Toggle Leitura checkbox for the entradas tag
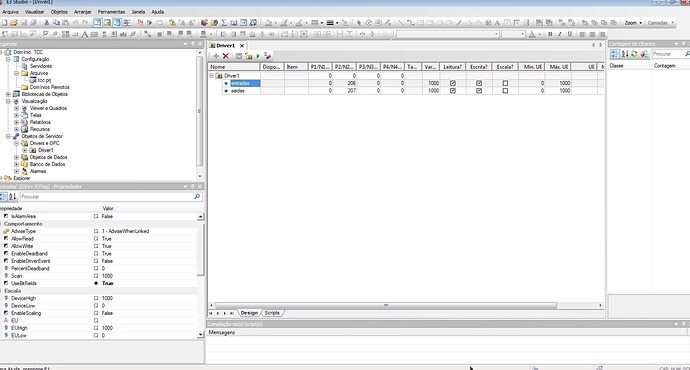 [x=452, y=83]
